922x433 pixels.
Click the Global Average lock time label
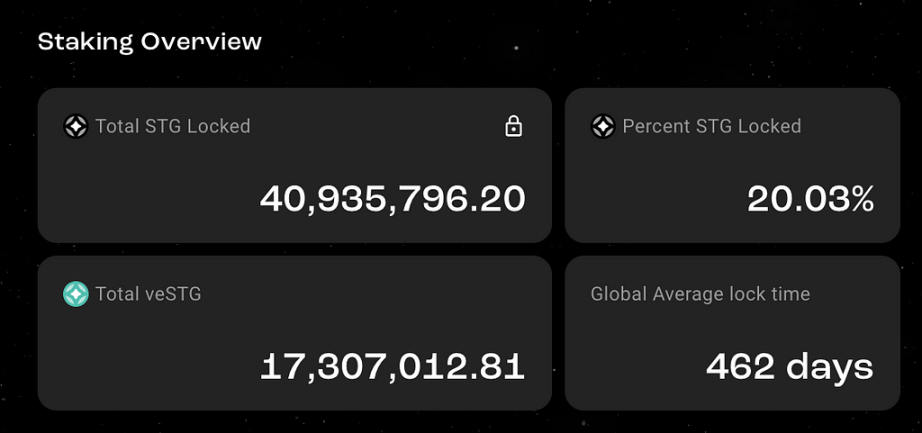pos(700,294)
